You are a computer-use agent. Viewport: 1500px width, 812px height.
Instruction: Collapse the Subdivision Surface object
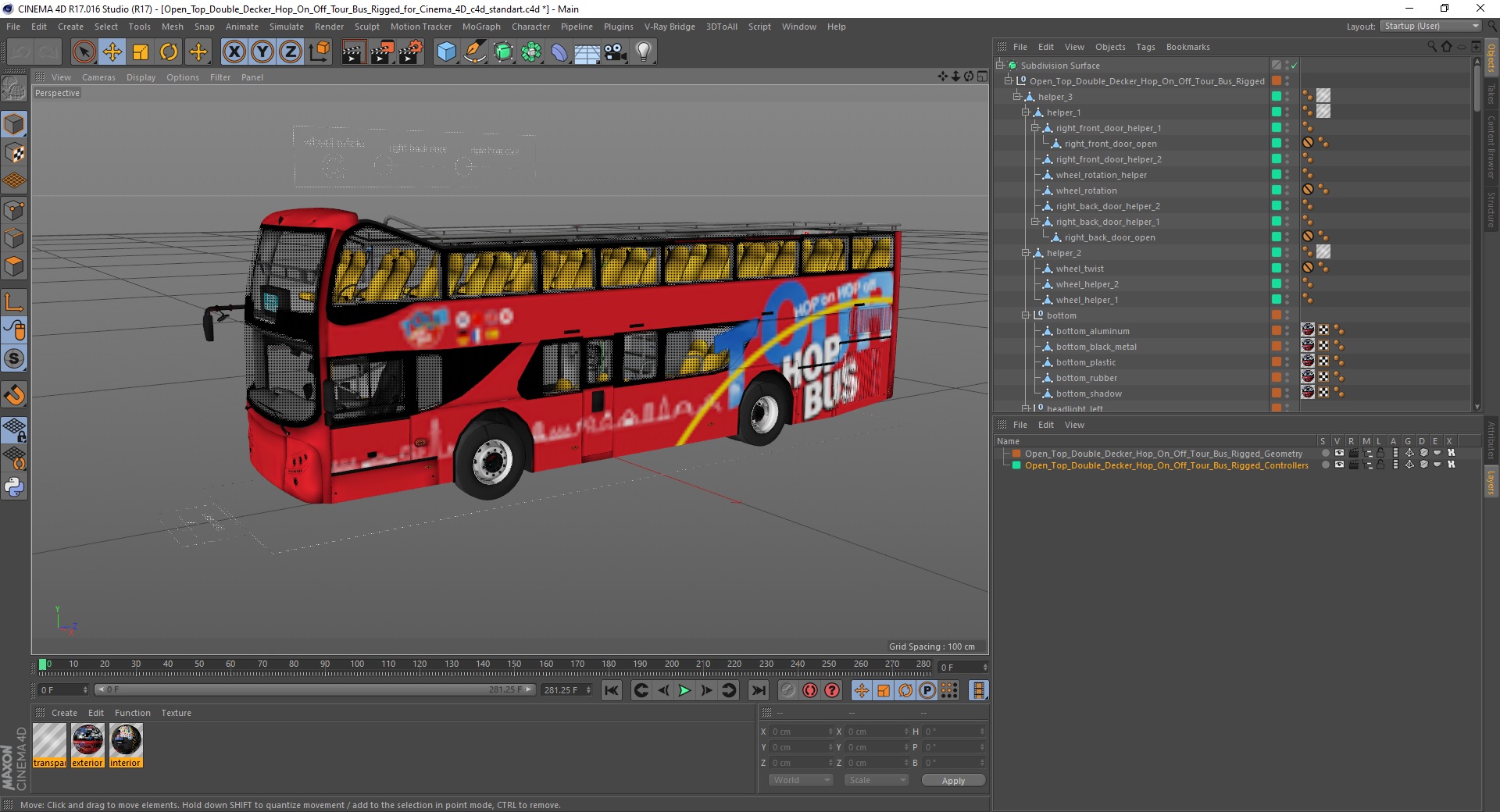tap(999, 66)
